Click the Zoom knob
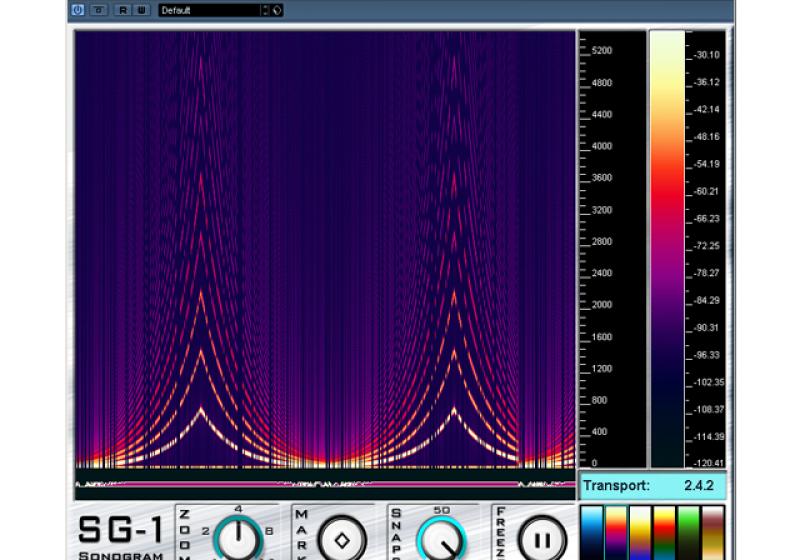 [x=238, y=539]
